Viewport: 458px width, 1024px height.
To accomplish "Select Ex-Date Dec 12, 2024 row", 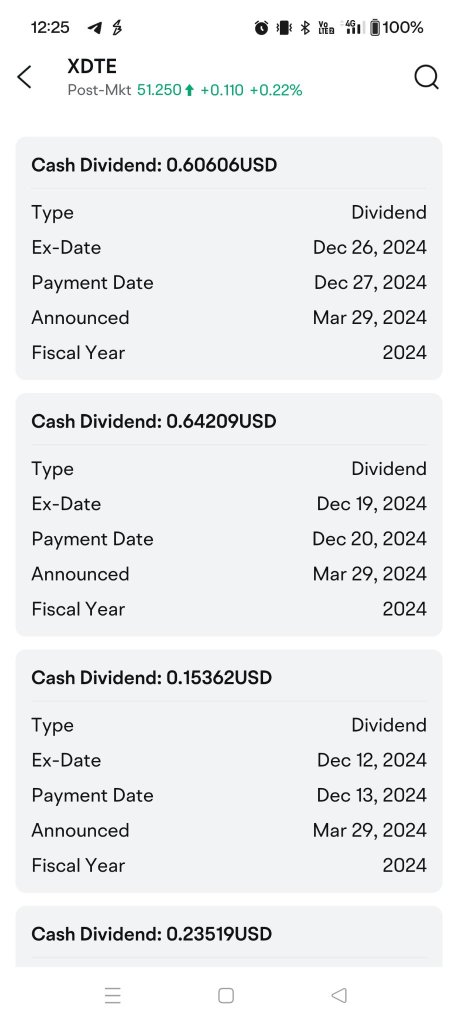I will click(229, 760).
